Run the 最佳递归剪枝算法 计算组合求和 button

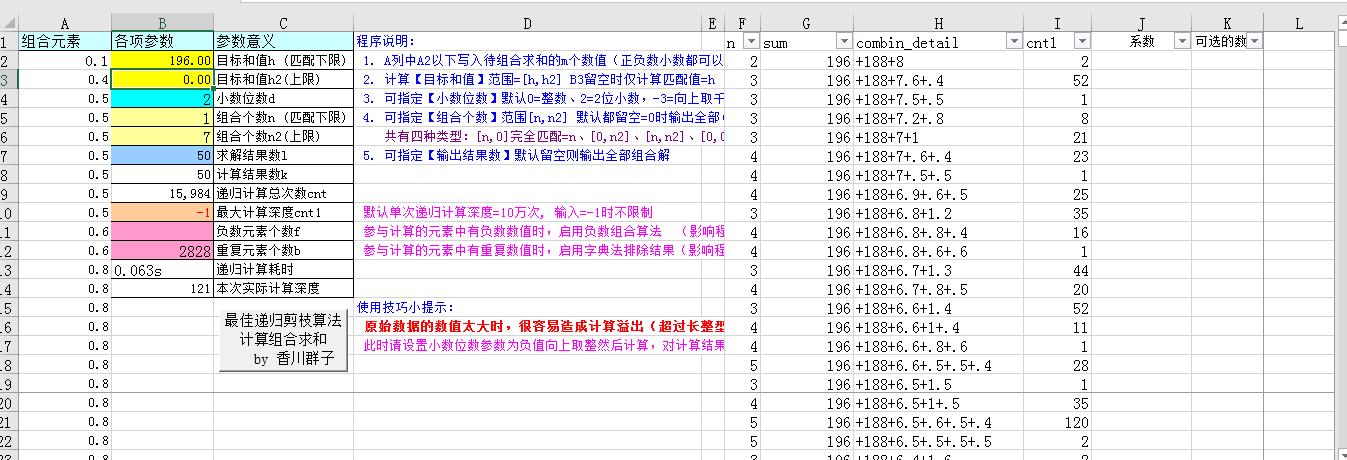(283, 341)
